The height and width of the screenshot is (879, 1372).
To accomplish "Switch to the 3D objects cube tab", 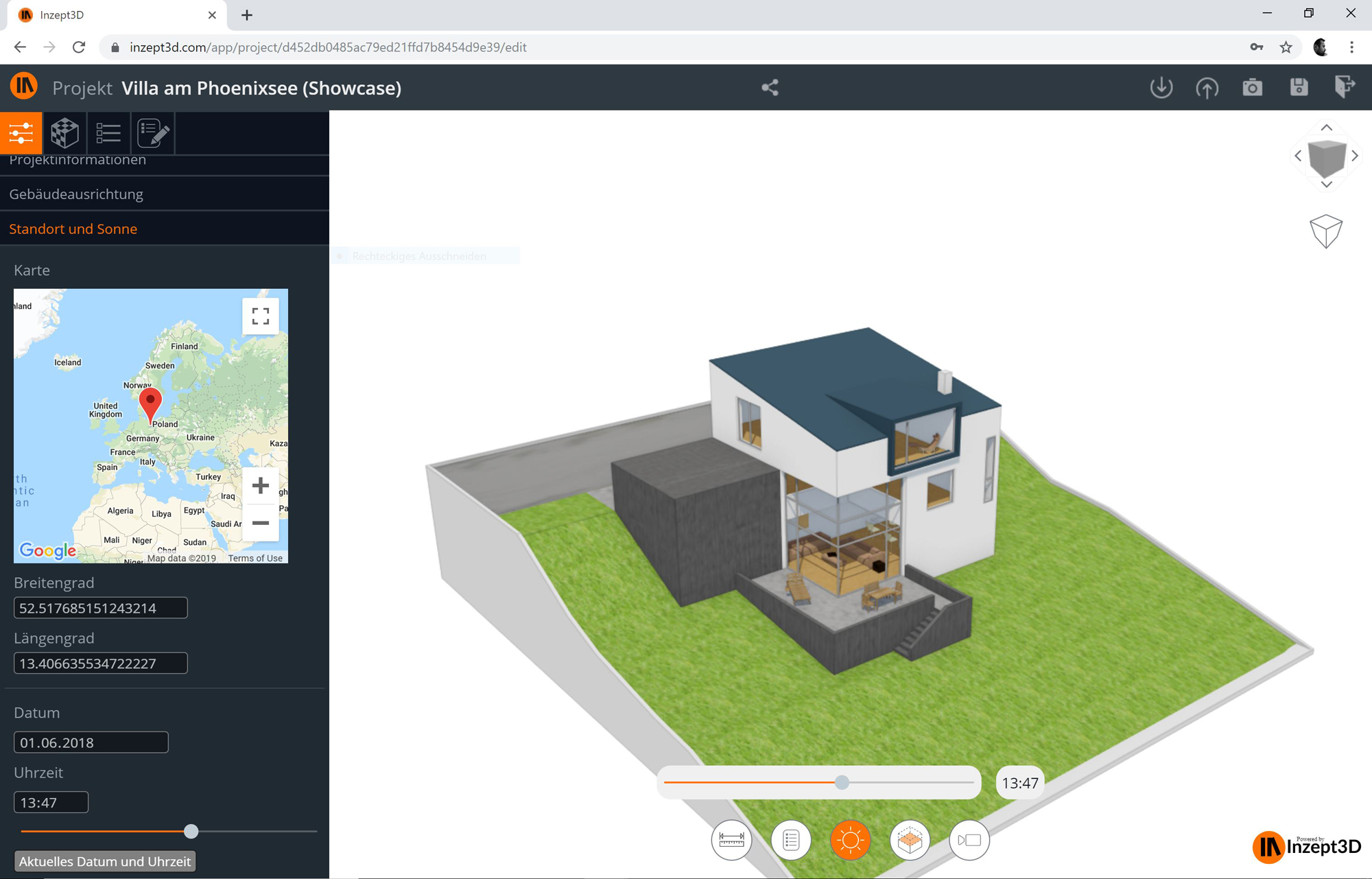I will (64, 132).
